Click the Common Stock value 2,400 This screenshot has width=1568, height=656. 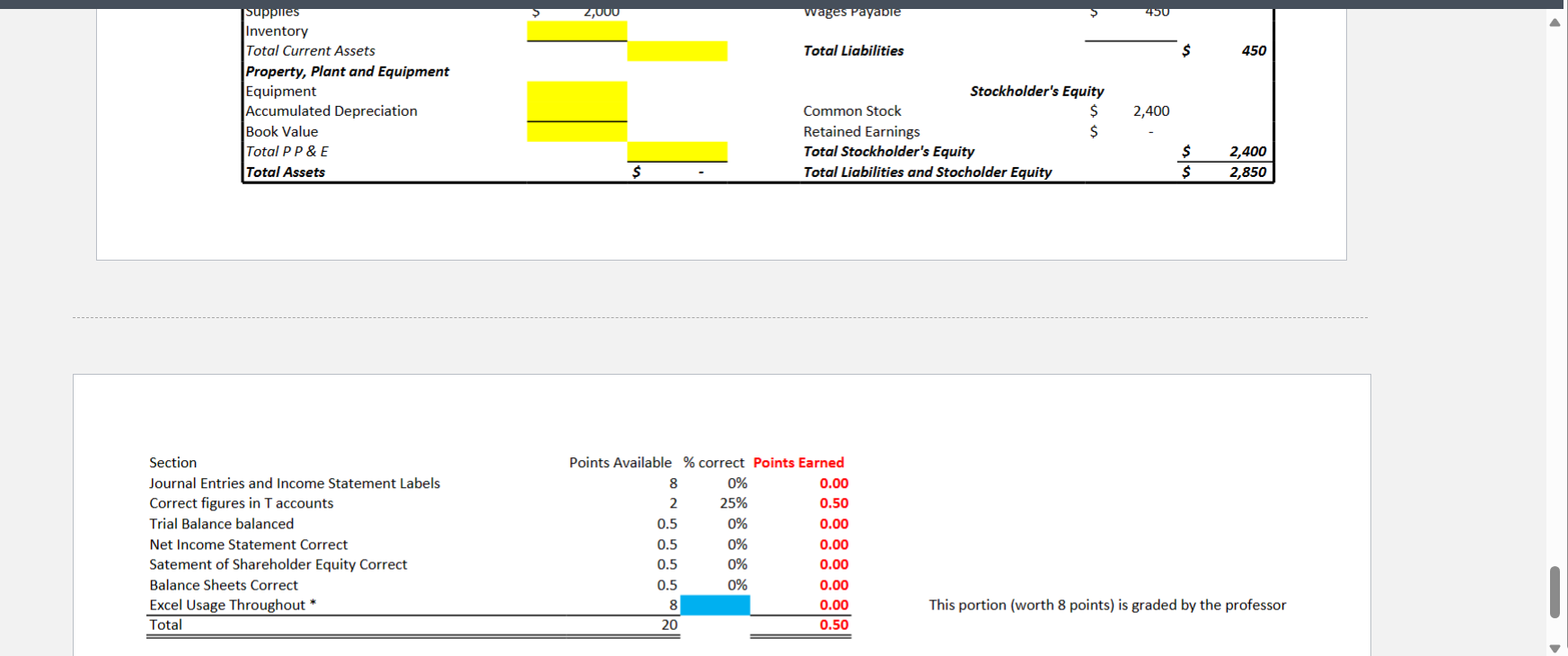click(x=1151, y=111)
